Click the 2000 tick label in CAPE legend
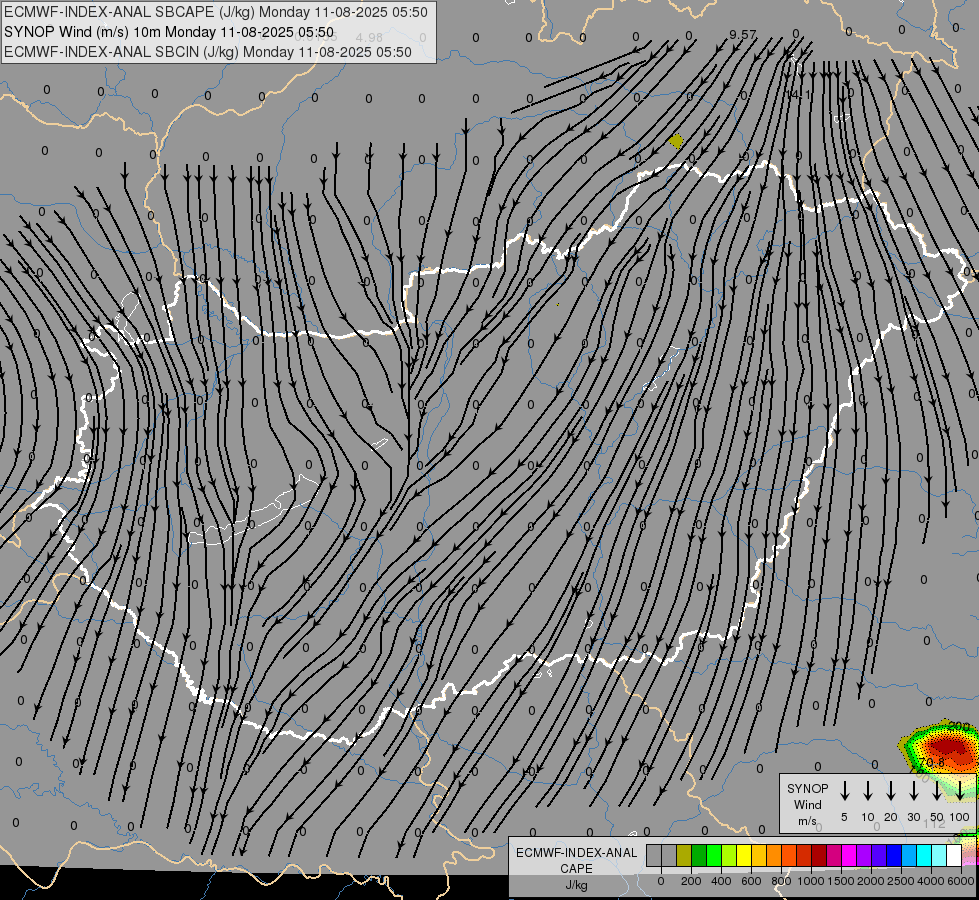This screenshot has width=979, height=900. tap(871, 881)
